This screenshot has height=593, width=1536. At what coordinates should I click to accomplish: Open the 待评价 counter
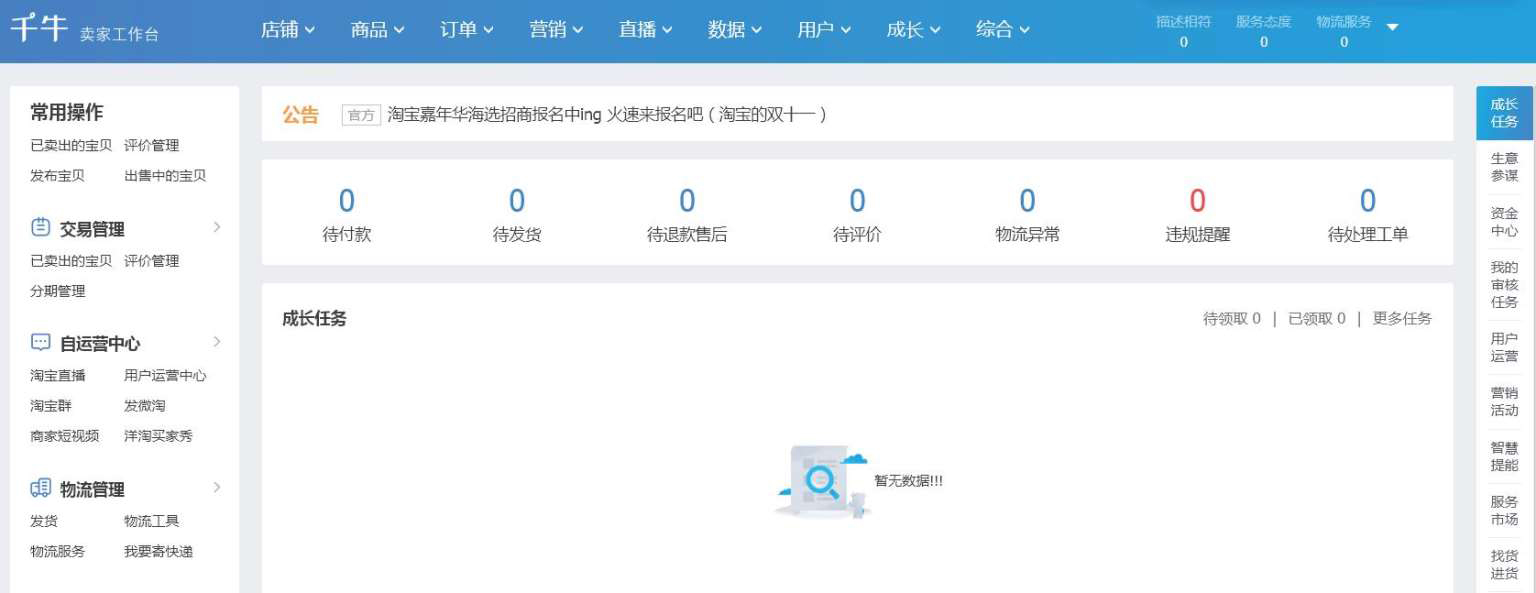point(857,215)
